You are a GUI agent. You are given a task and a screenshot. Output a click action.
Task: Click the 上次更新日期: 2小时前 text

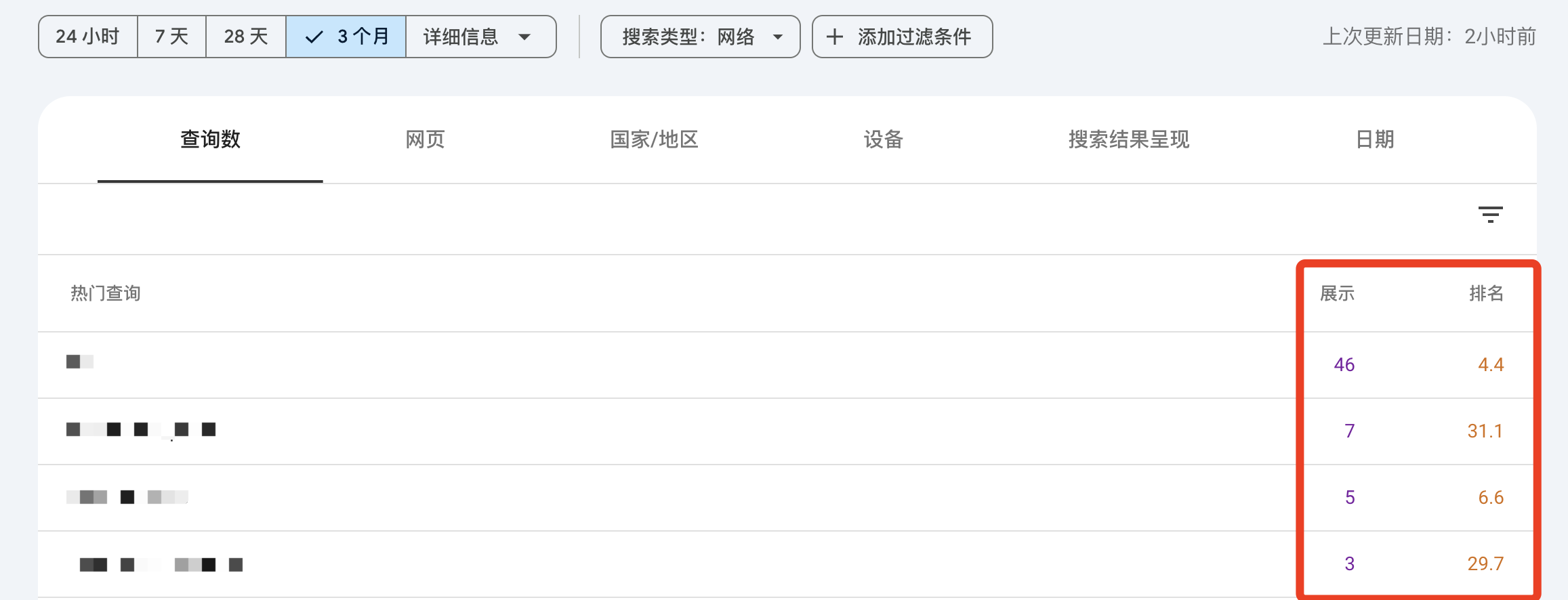coord(1429,37)
